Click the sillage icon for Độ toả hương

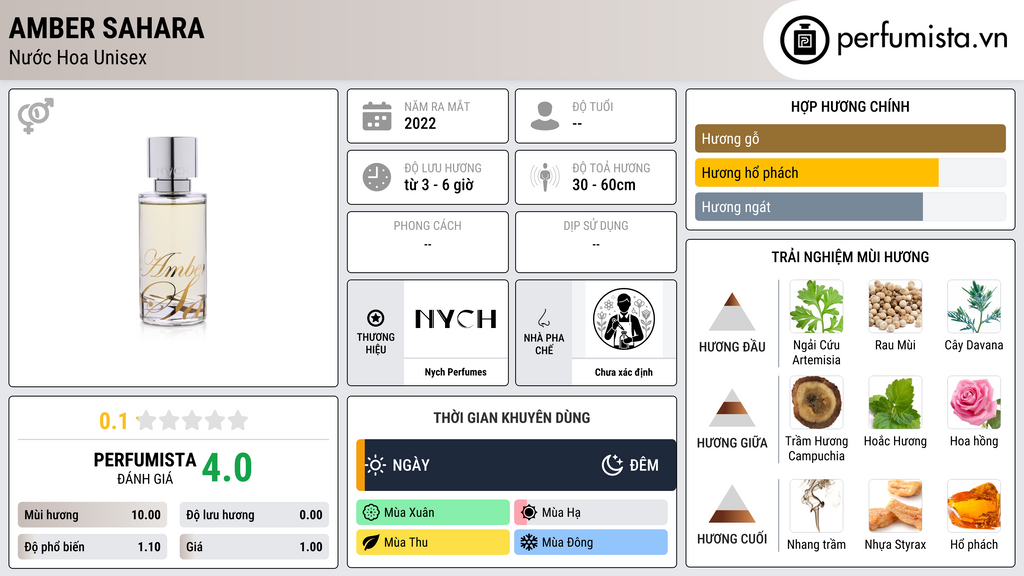[545, 177]
